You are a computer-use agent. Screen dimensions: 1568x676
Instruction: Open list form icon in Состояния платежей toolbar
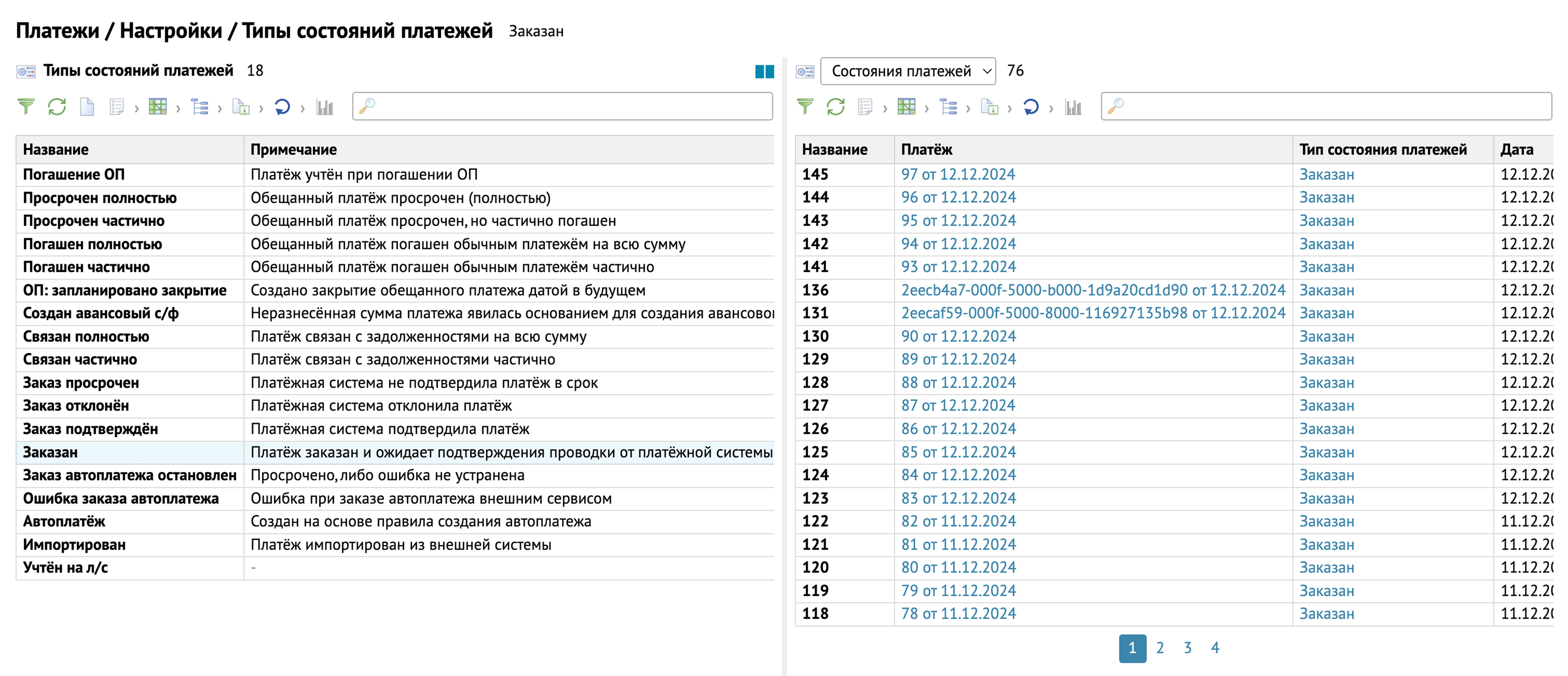click(x=865, y=107)
